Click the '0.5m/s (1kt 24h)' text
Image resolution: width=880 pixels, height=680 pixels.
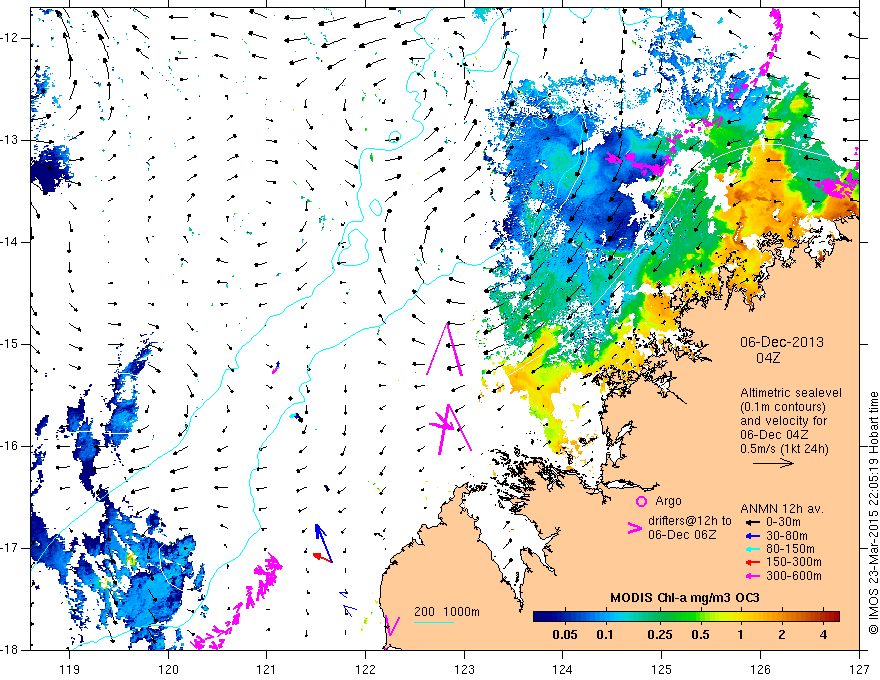(x=784, y=448)
